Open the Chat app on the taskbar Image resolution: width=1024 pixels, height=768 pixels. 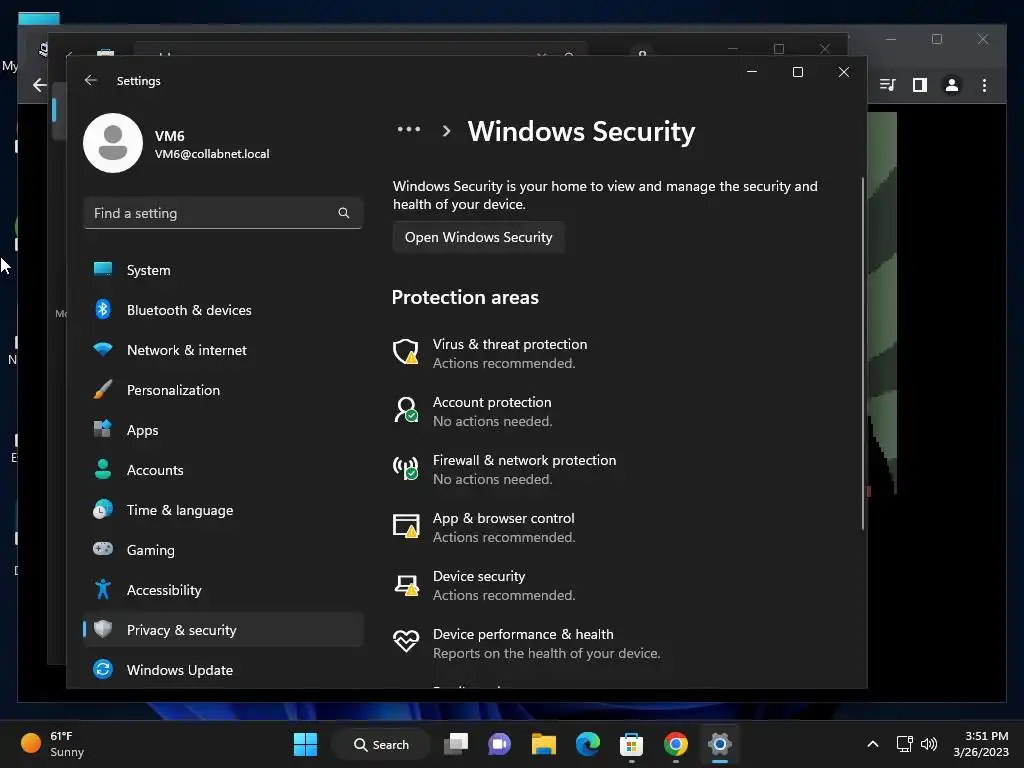pos(500,744)
